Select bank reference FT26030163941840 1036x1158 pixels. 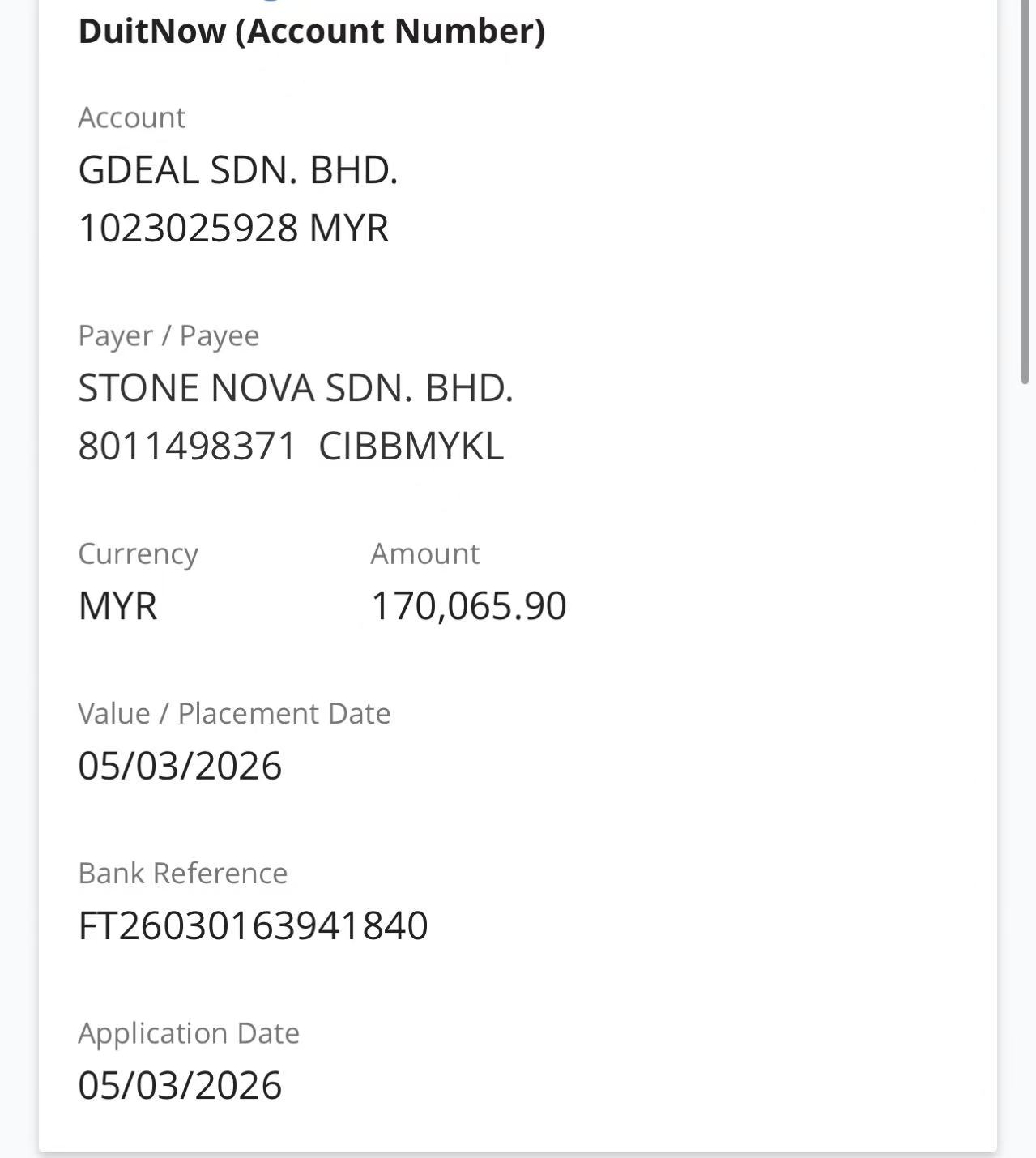(253, 925)
